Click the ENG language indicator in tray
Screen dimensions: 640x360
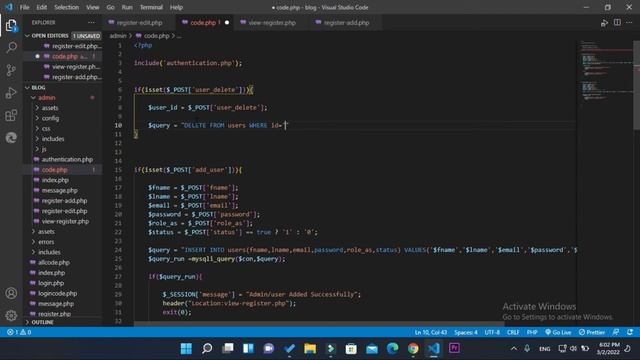tap(544, 349)
